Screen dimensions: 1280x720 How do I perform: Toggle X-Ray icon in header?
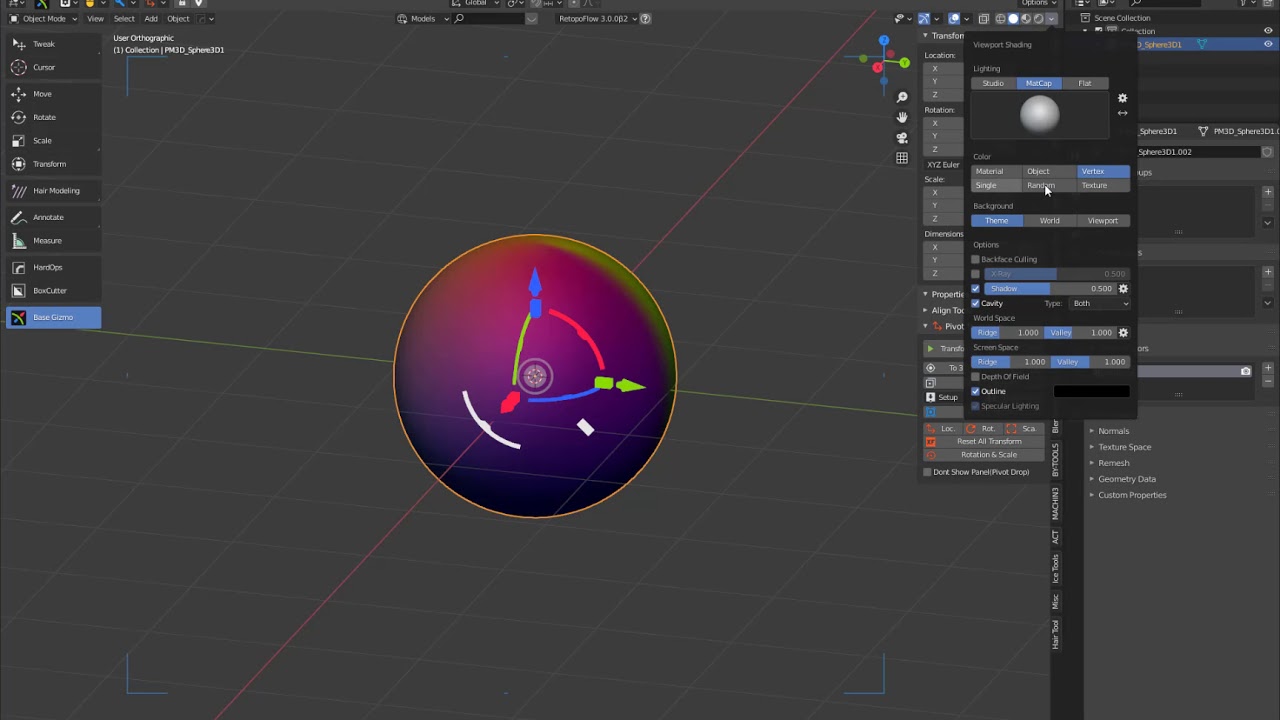click(984, 18)
